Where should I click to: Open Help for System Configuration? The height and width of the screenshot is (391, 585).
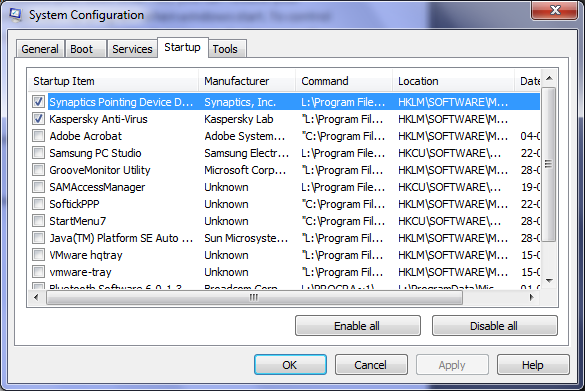pyautogui.click(x=533, y=365)
